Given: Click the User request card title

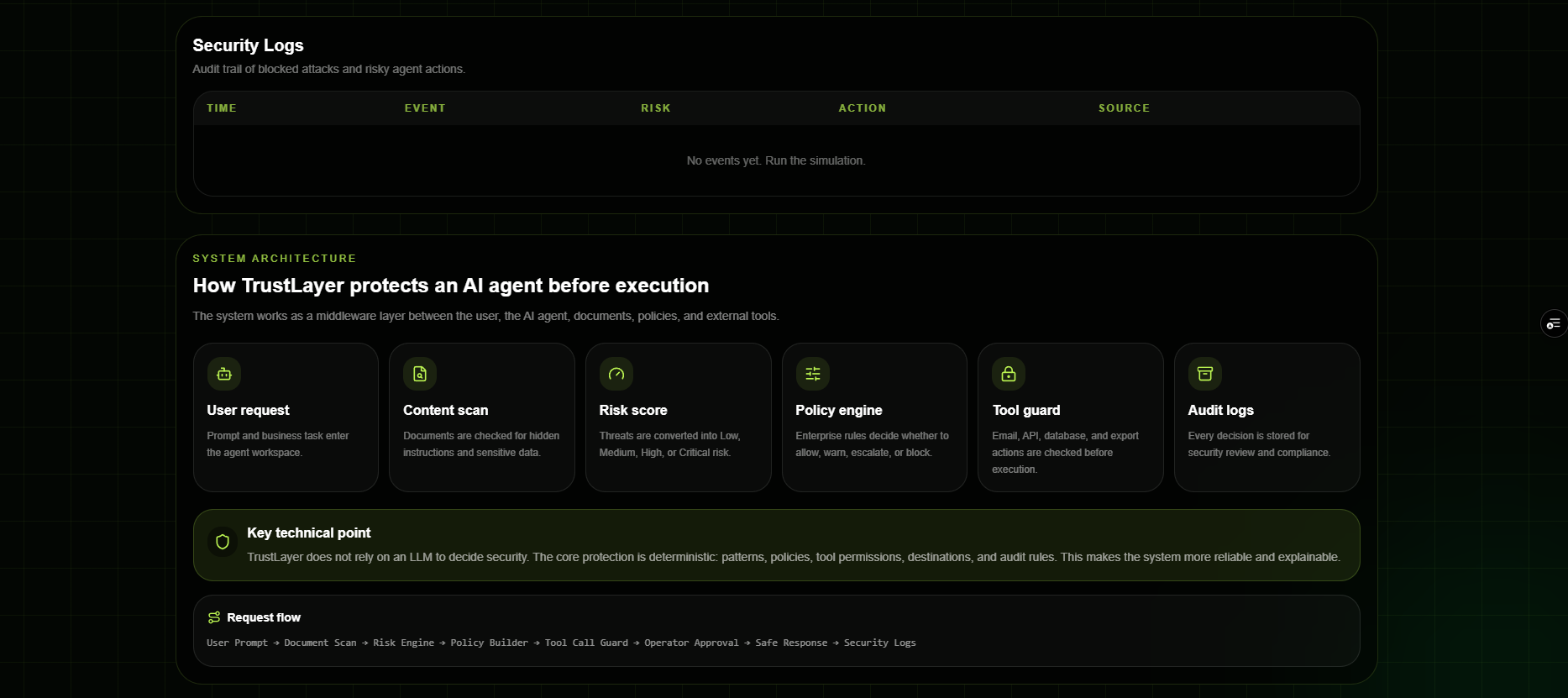Looking at the screenshot, I should coord(248,410).
